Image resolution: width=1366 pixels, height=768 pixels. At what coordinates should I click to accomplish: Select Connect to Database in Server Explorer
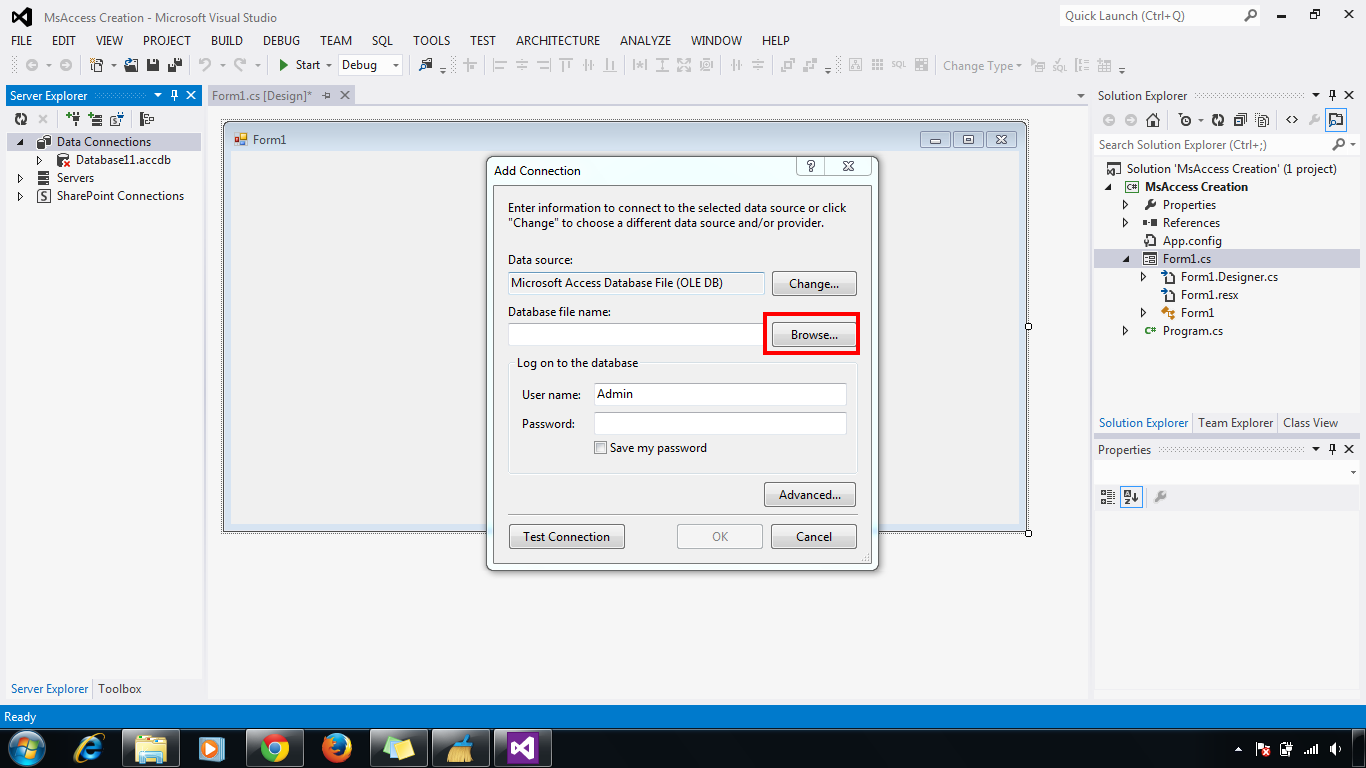(x=73, y=118)
